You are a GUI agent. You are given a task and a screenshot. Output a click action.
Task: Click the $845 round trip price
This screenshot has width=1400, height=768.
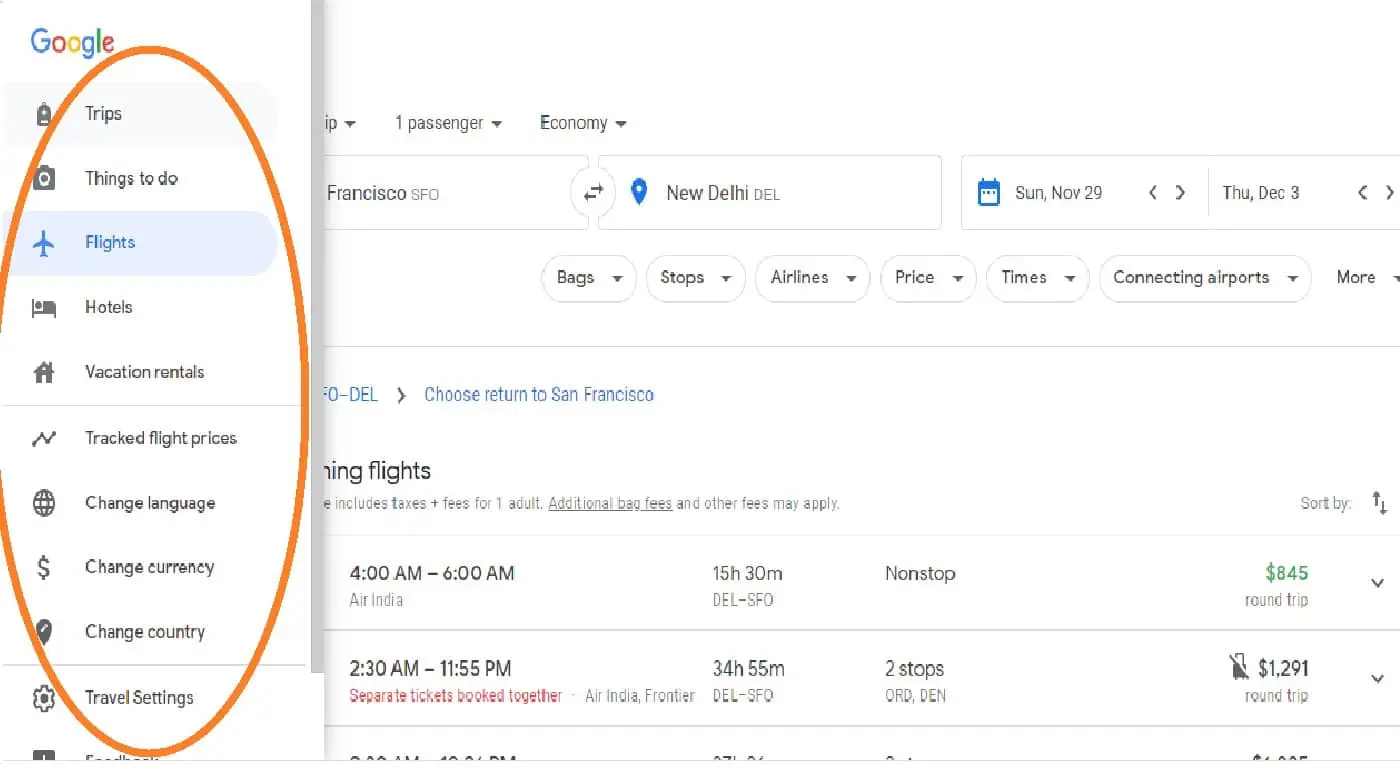1286,573
